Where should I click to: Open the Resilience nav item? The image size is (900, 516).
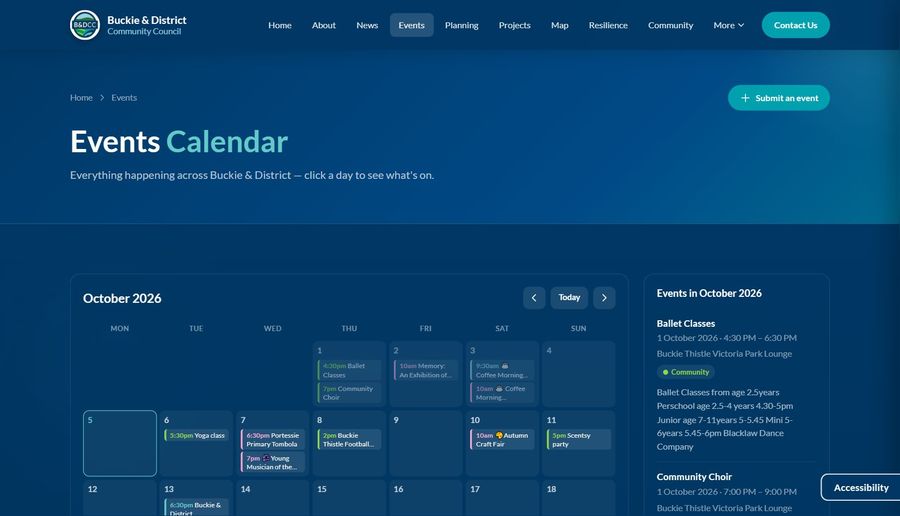(x=608, y=25)
